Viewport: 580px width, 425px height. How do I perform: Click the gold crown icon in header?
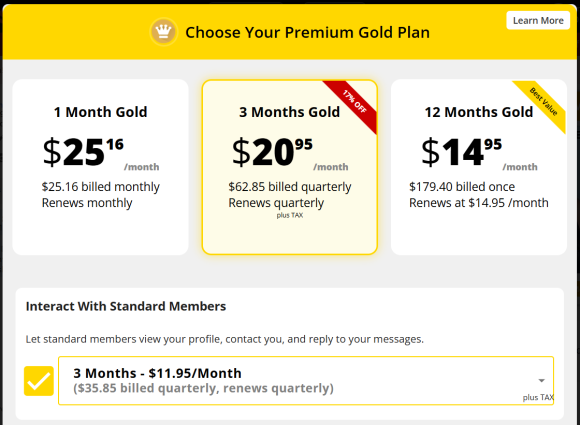tap(163, 32)
